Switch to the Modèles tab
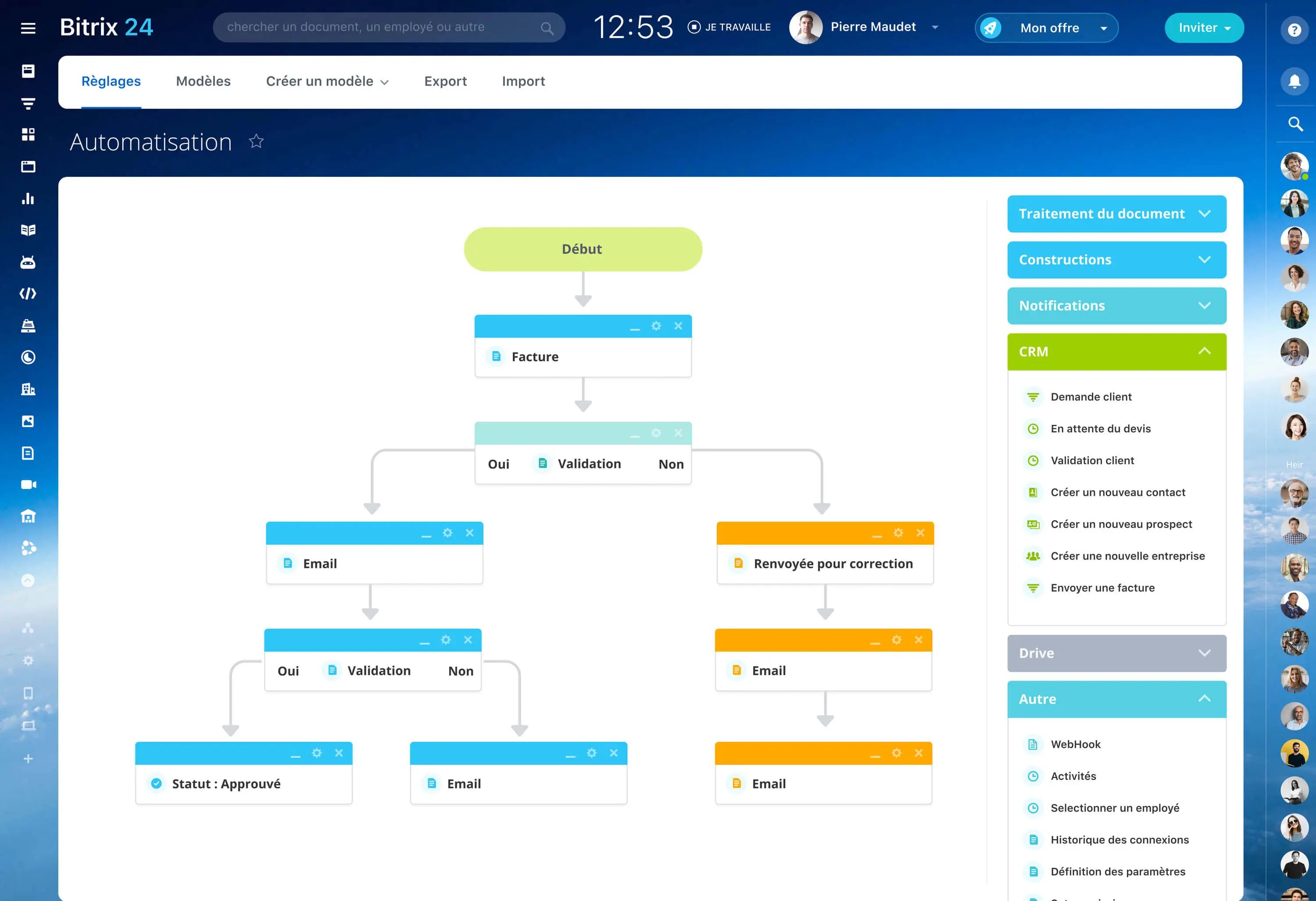Viewport: 1316px width, 901px height. [203, 82]
